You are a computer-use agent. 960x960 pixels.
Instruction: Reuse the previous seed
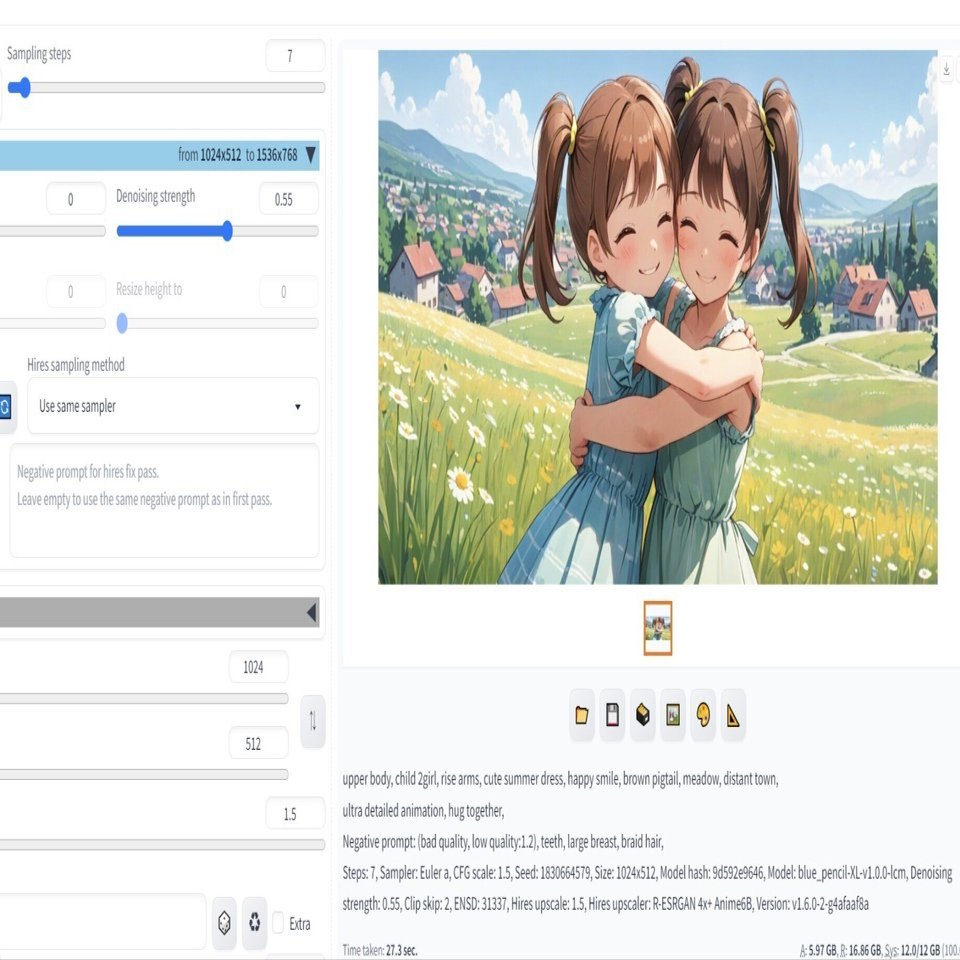point(252,921)
